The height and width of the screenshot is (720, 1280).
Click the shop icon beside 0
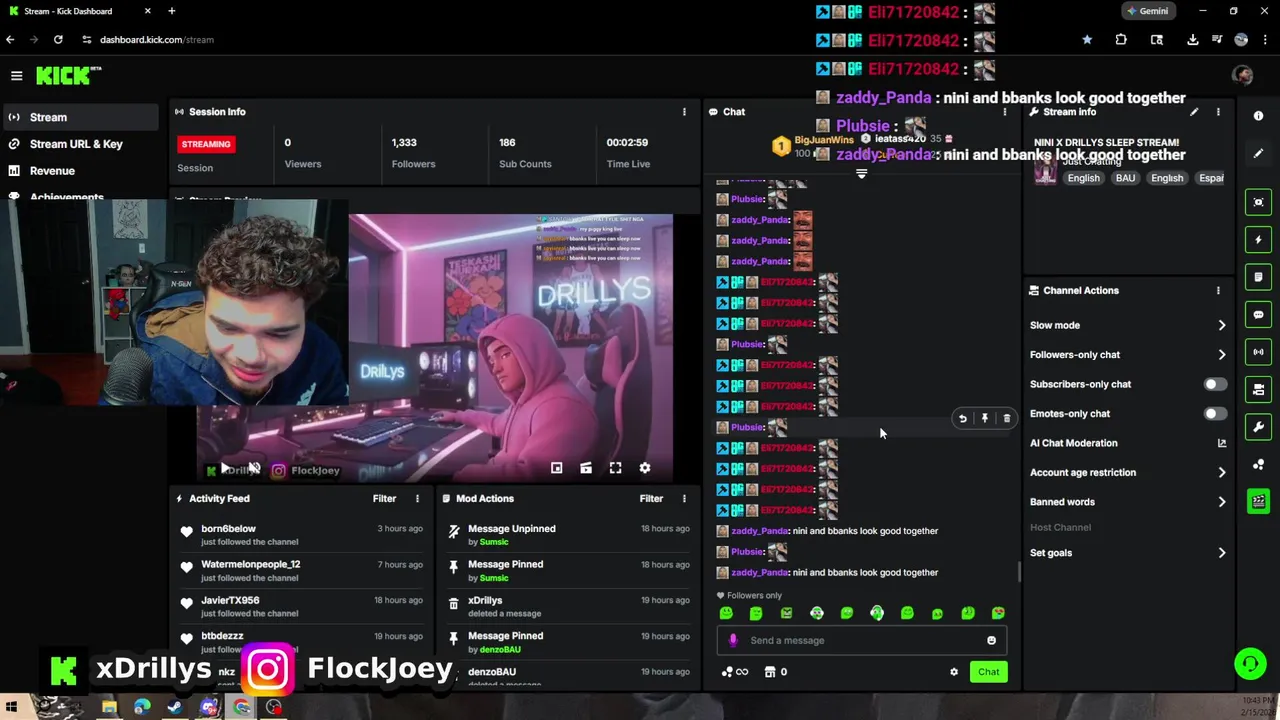click(x=770, y=672)
